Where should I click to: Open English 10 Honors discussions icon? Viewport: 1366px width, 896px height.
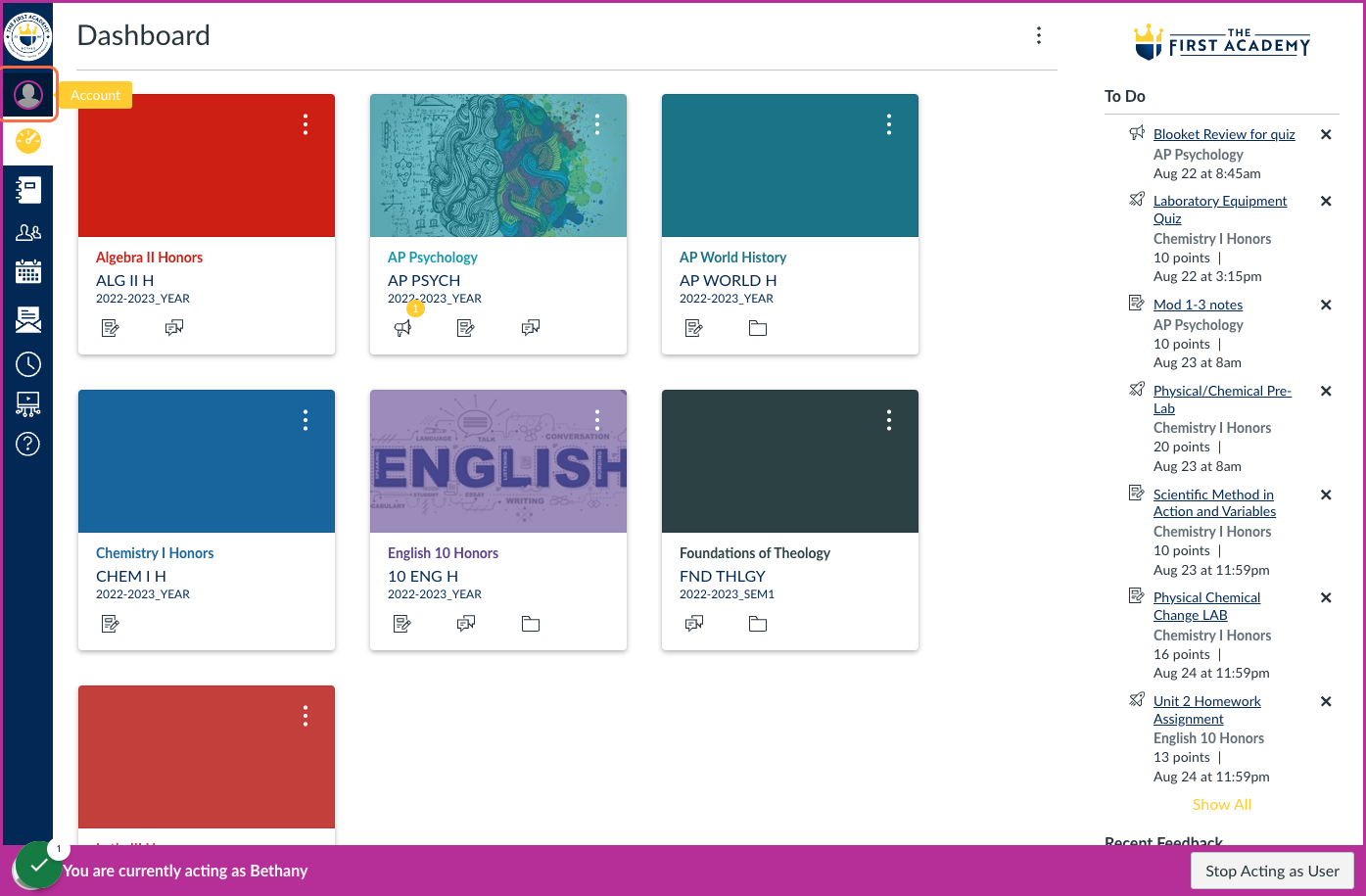[x=466, y=624]
